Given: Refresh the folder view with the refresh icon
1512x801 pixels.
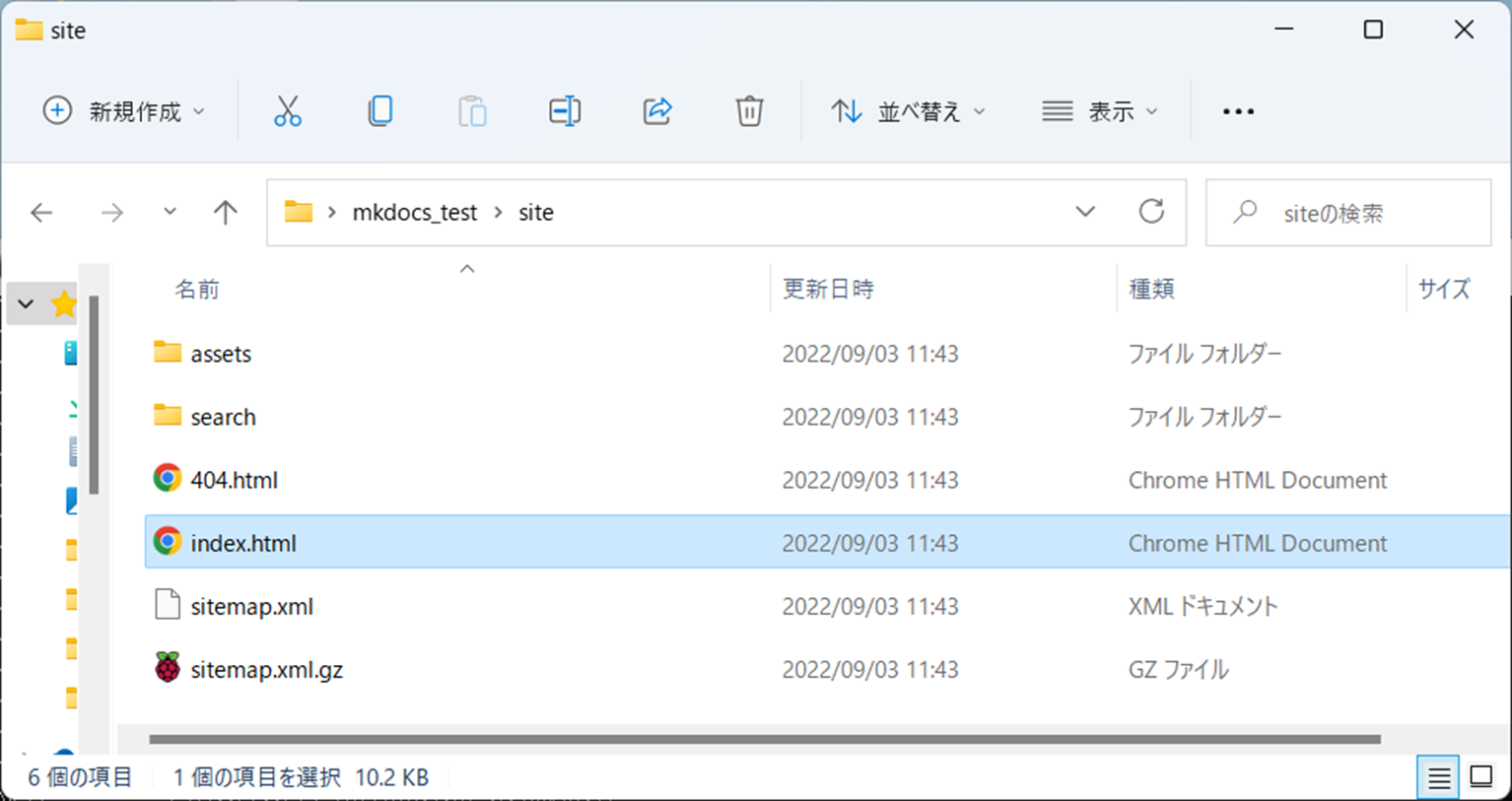Looking at the screenshot, I should 1151,211.
